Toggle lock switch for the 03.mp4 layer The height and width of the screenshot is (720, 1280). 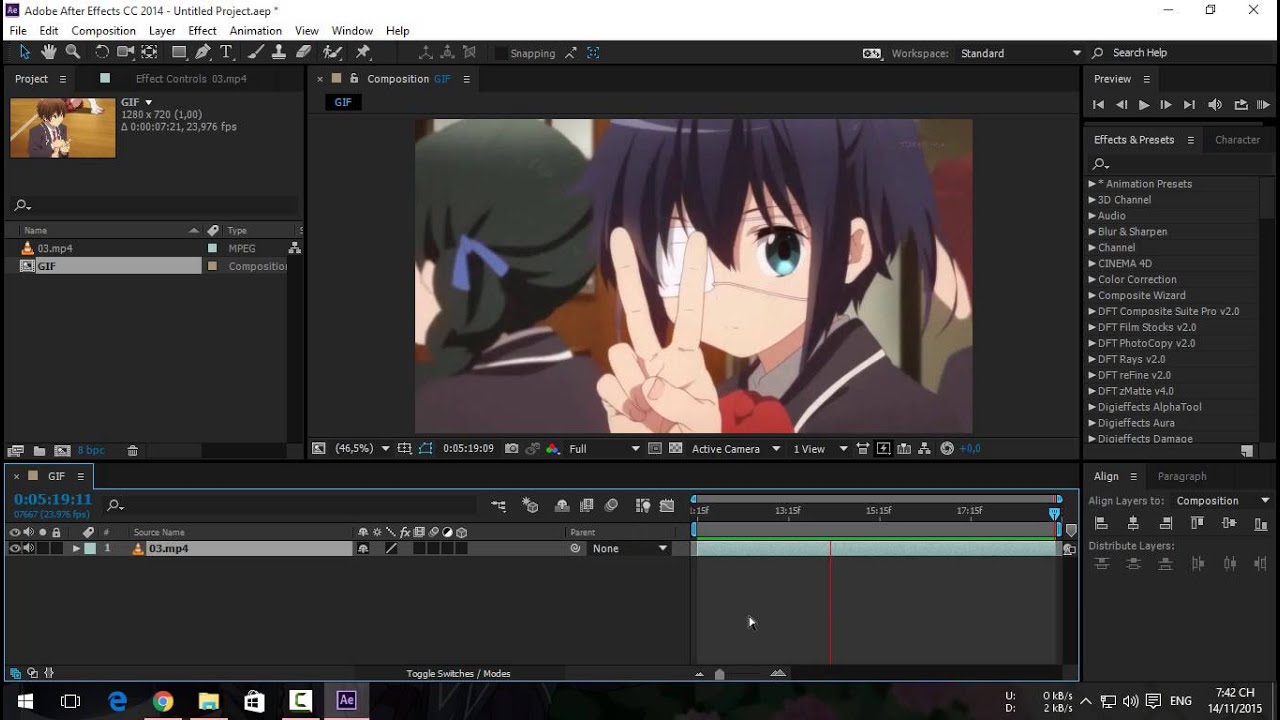[56, 548]
